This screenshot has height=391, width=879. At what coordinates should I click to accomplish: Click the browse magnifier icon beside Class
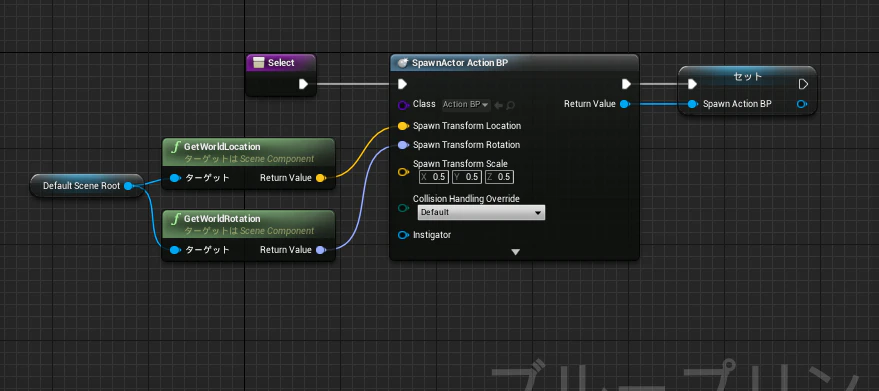tap(511, 105)
